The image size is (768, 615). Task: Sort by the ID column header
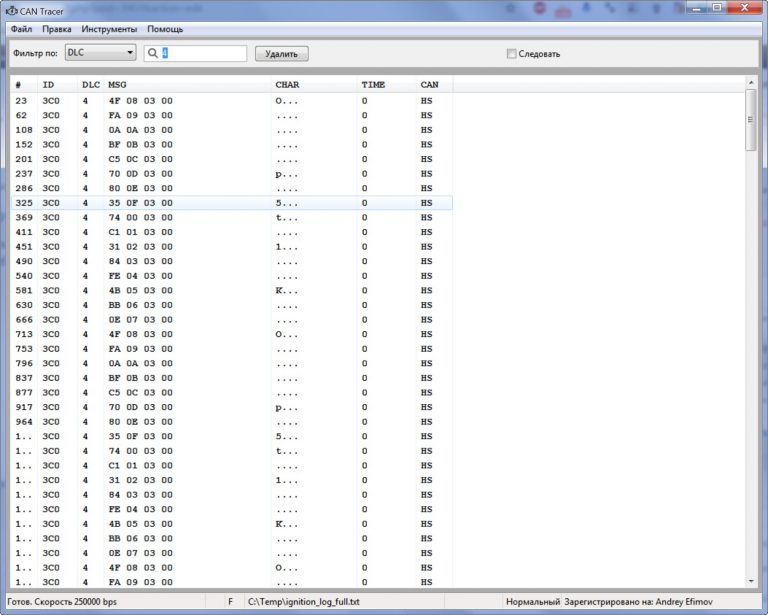point(48,85)
